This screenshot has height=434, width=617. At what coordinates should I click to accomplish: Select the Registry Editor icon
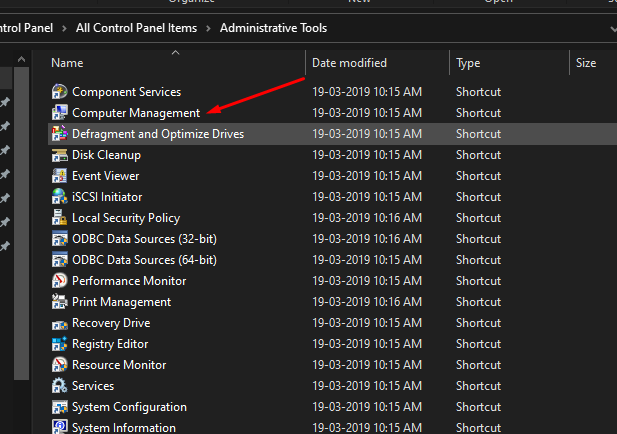59,344
